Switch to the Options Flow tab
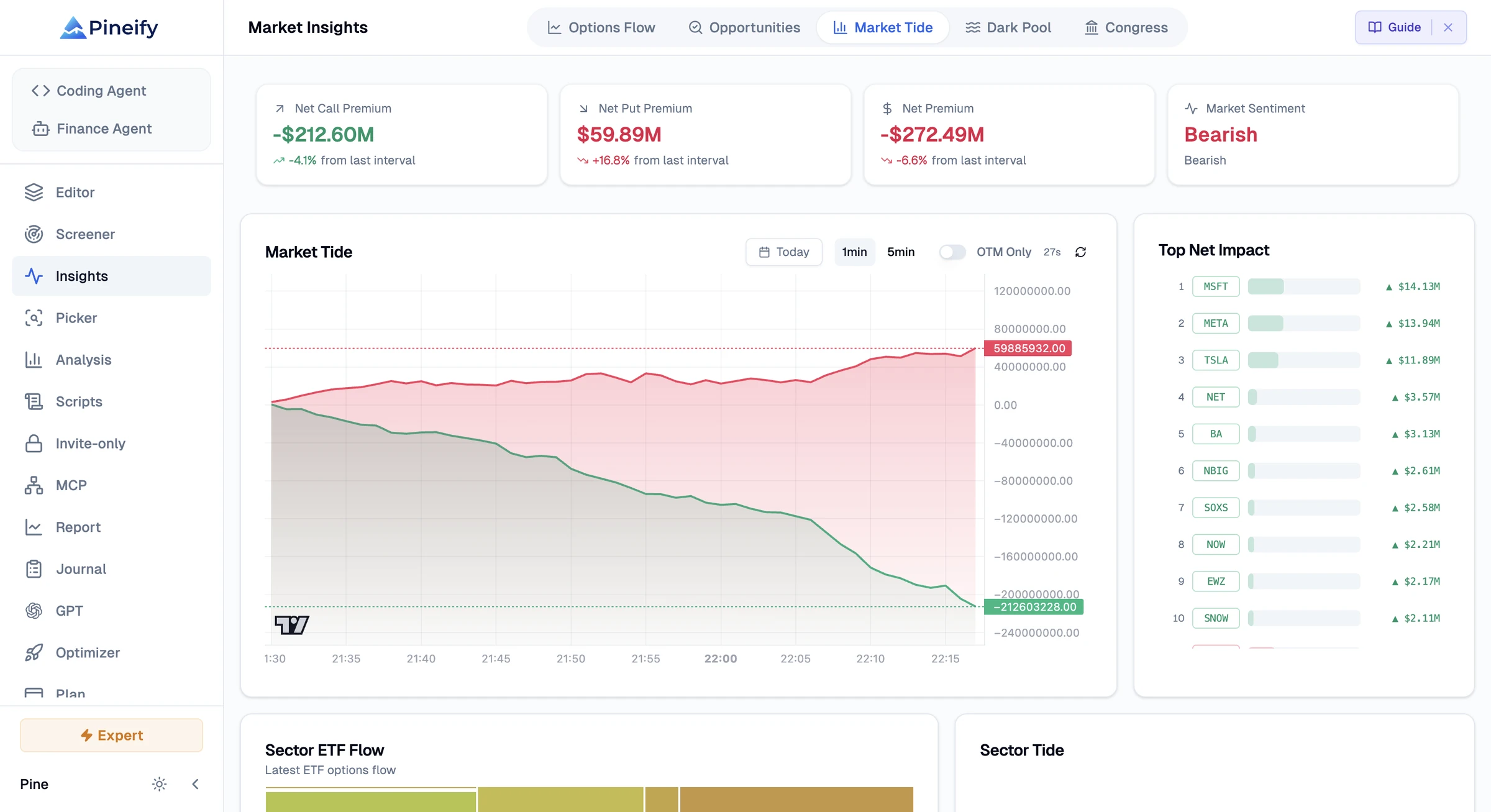Viewport: 1491px width, 812px height. (601, 27)
